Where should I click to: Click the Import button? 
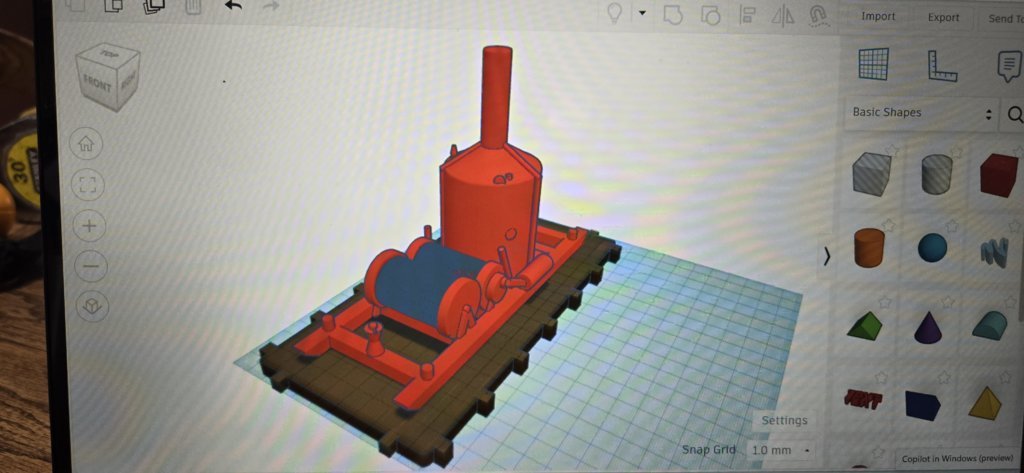pyautogui.click(x=878, y=16)
